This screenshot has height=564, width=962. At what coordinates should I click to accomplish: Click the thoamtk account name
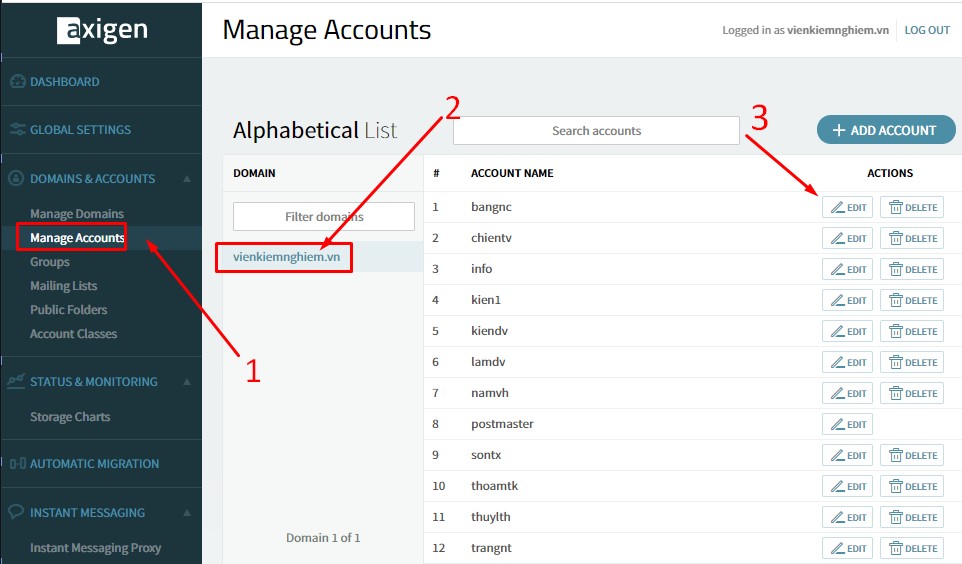point(494,485)
